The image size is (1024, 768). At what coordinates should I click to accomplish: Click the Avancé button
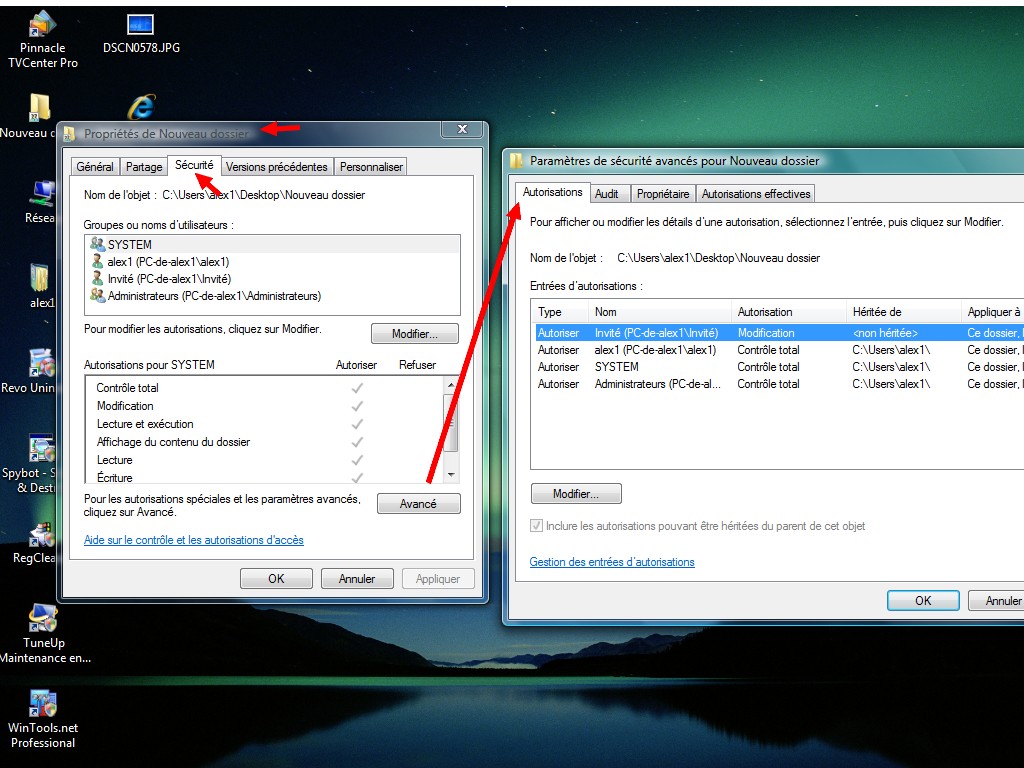pyautogui.click(x=418, y=504)
